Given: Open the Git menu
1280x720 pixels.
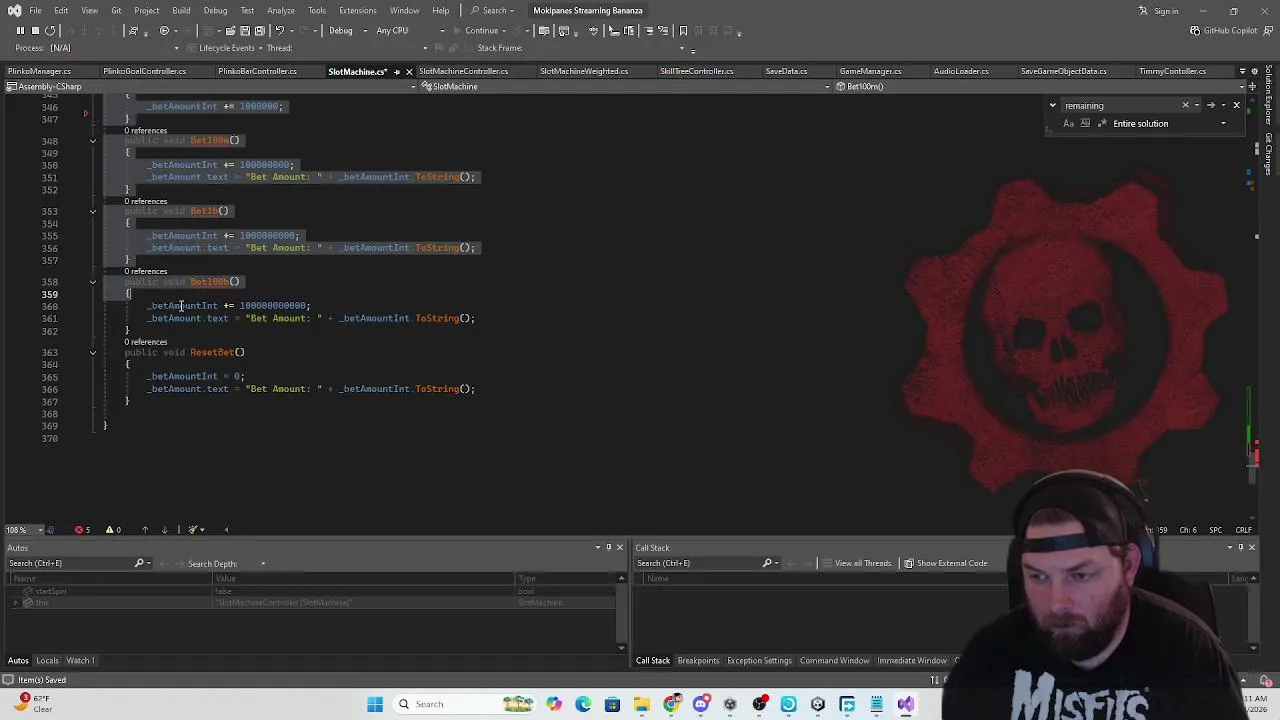Looking at the screenshot, I should tap(116, 10).
